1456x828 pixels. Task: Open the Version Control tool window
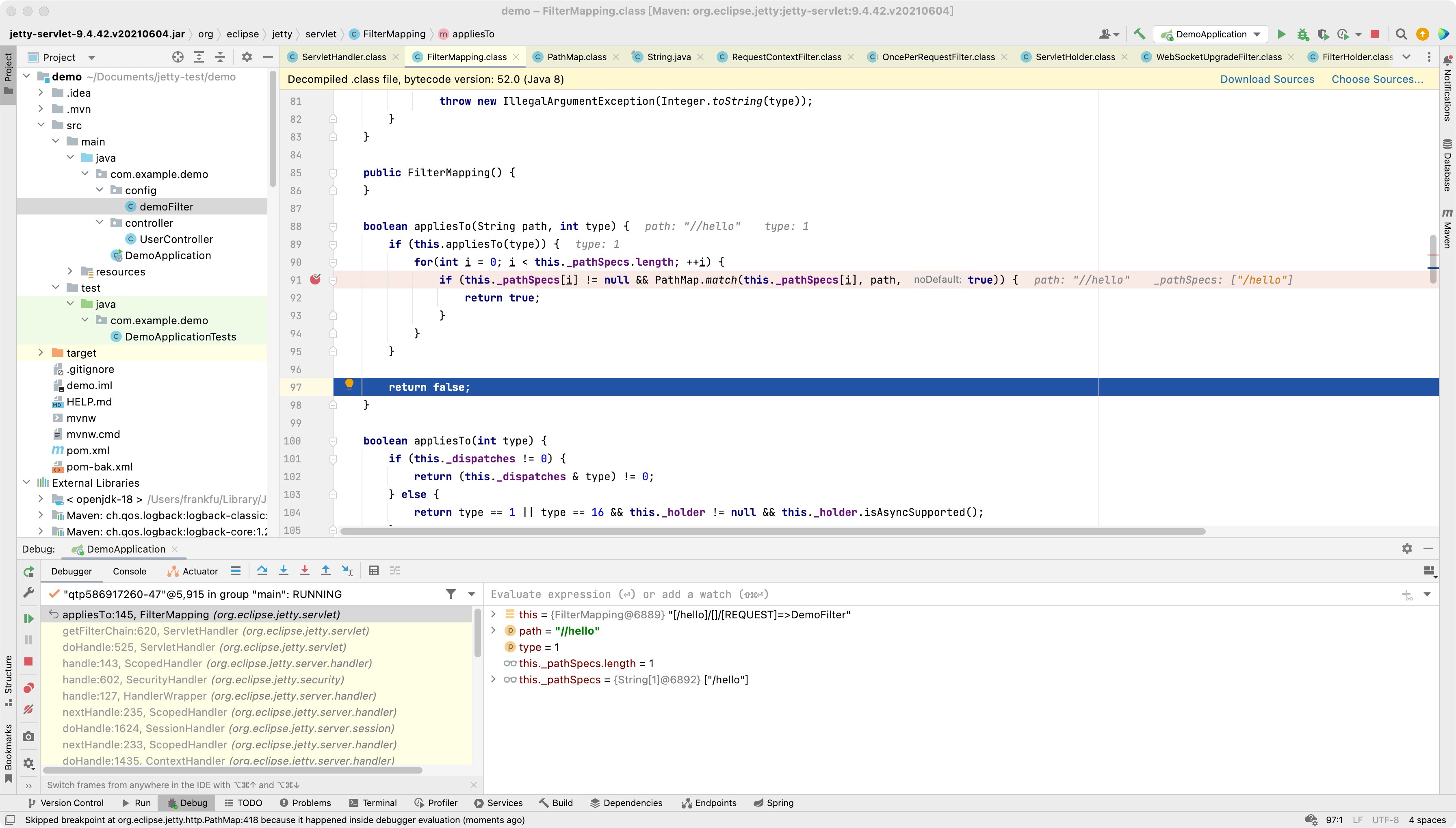pyautogui.click(x=65, y=802)
